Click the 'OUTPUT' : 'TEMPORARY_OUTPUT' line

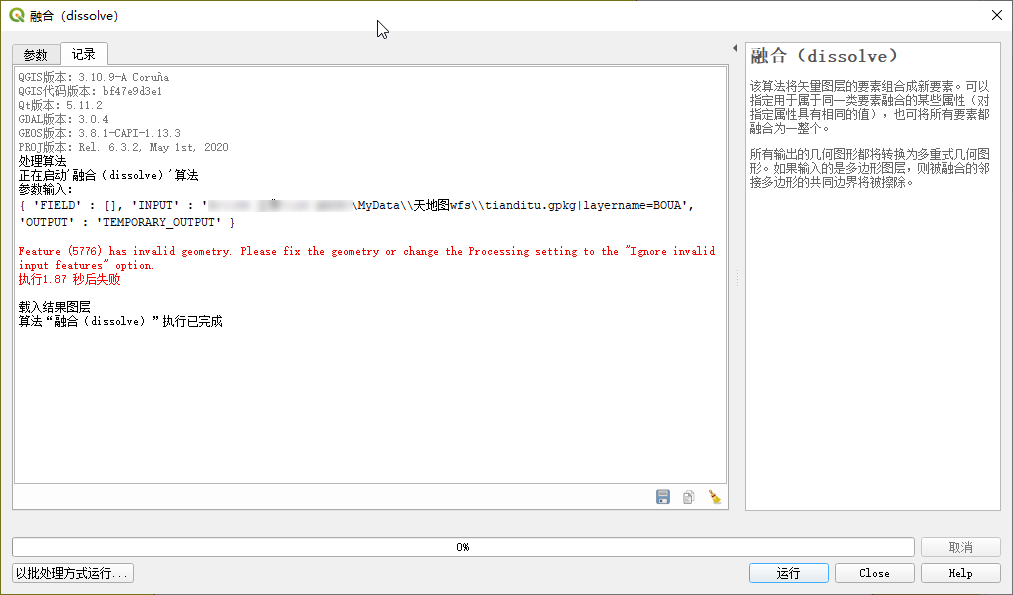coord(127,222)
